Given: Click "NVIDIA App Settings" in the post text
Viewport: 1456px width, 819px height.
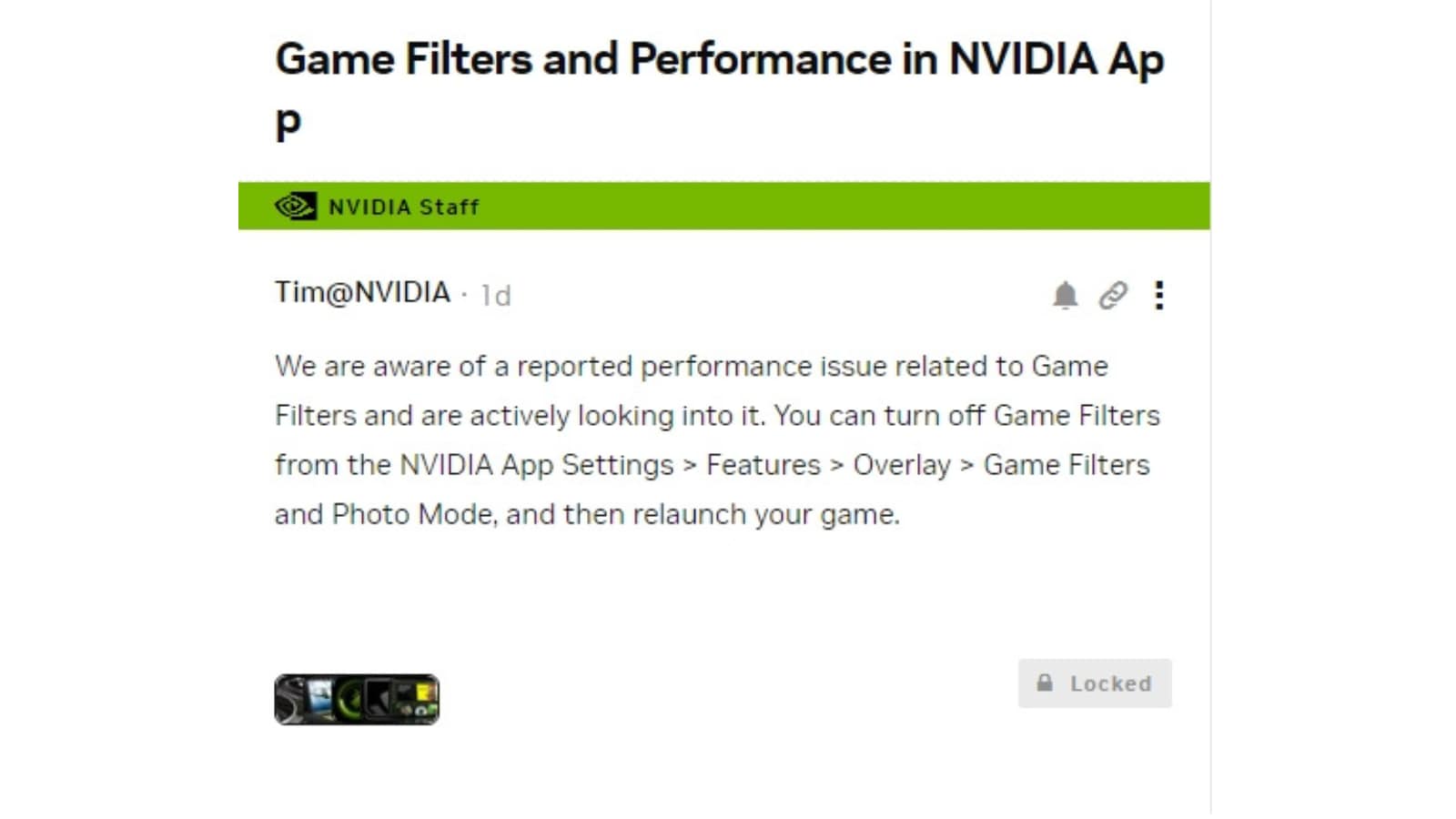Looking at the screenshot, I should [537, 465].
